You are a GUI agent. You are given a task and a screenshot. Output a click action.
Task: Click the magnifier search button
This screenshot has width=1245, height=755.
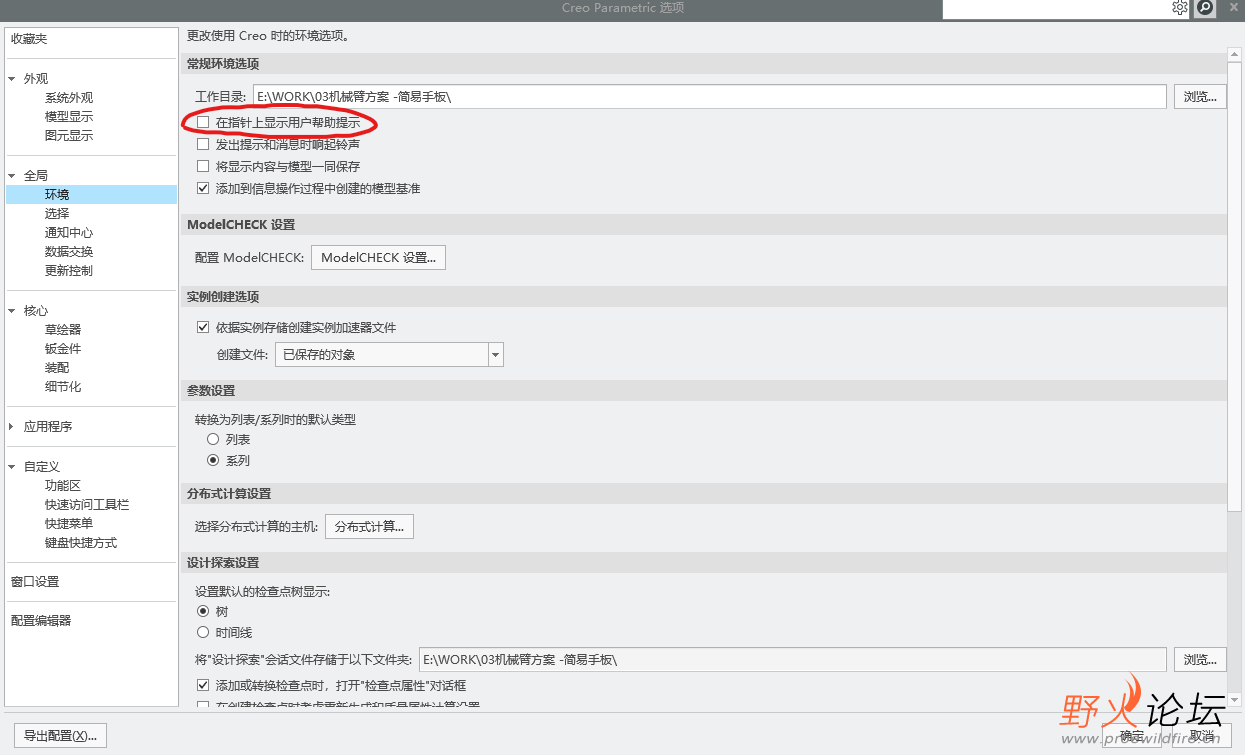click(x=1205, y=8)
